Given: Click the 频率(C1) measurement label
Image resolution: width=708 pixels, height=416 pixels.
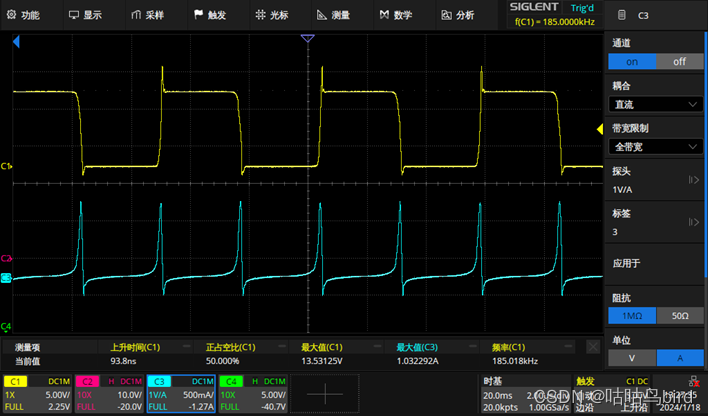Looking at the screenshot, I should tap(508, 347).
